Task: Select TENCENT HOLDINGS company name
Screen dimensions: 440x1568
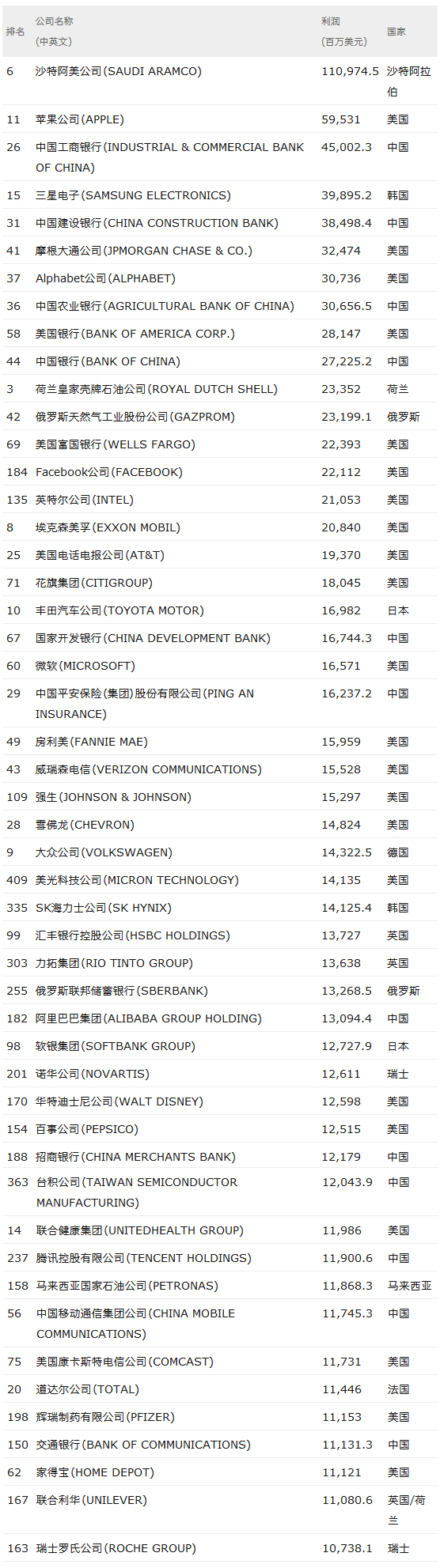Action: [144, 1258]
